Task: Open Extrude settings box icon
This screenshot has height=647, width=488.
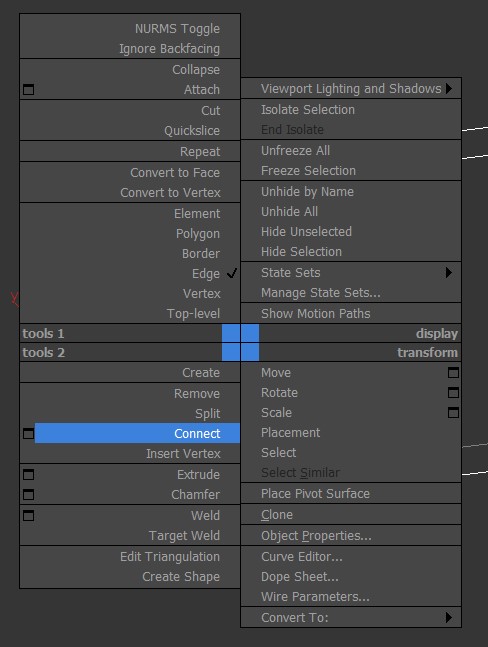Action: coord(28,475)
